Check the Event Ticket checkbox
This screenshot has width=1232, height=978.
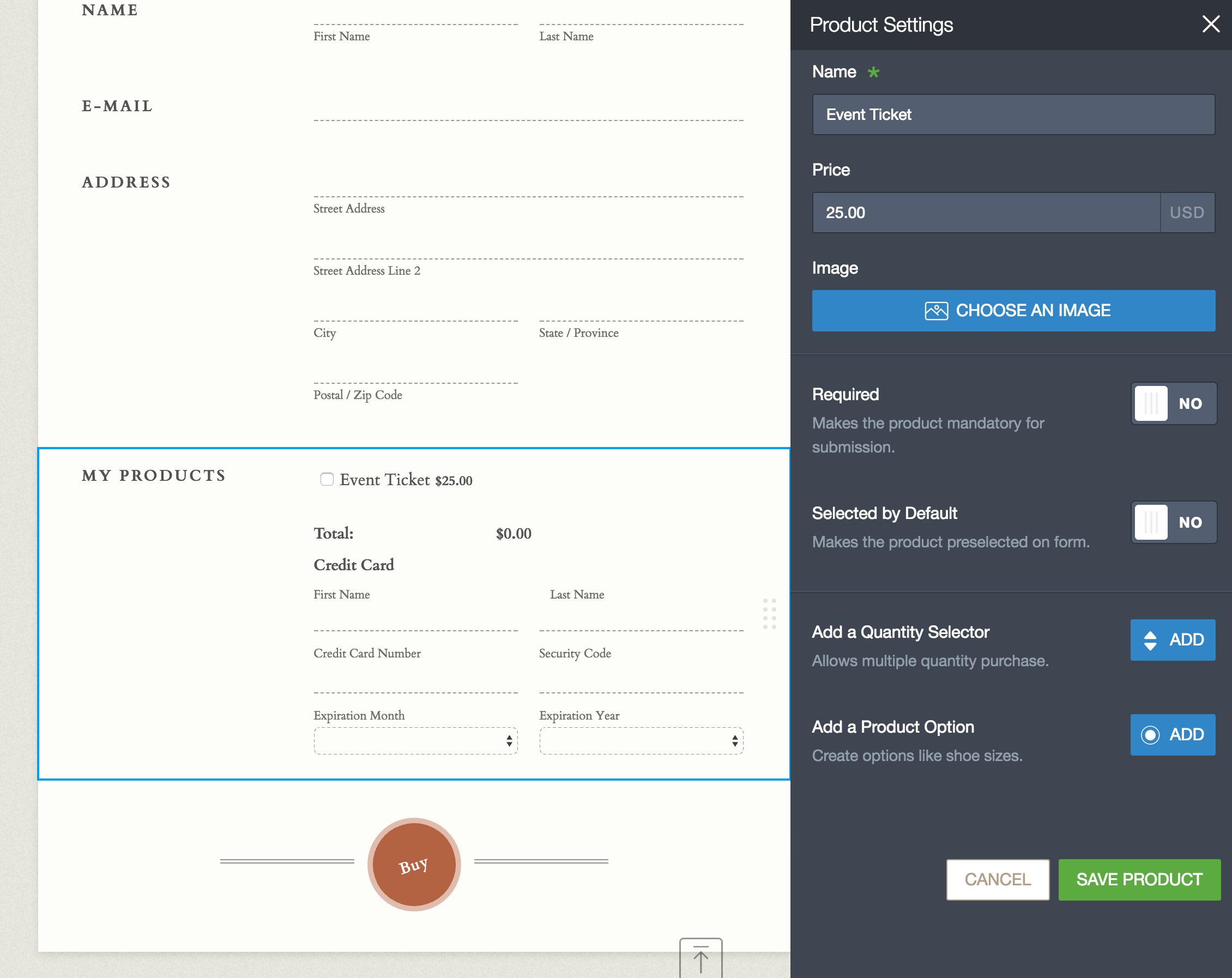coord(327,479)
